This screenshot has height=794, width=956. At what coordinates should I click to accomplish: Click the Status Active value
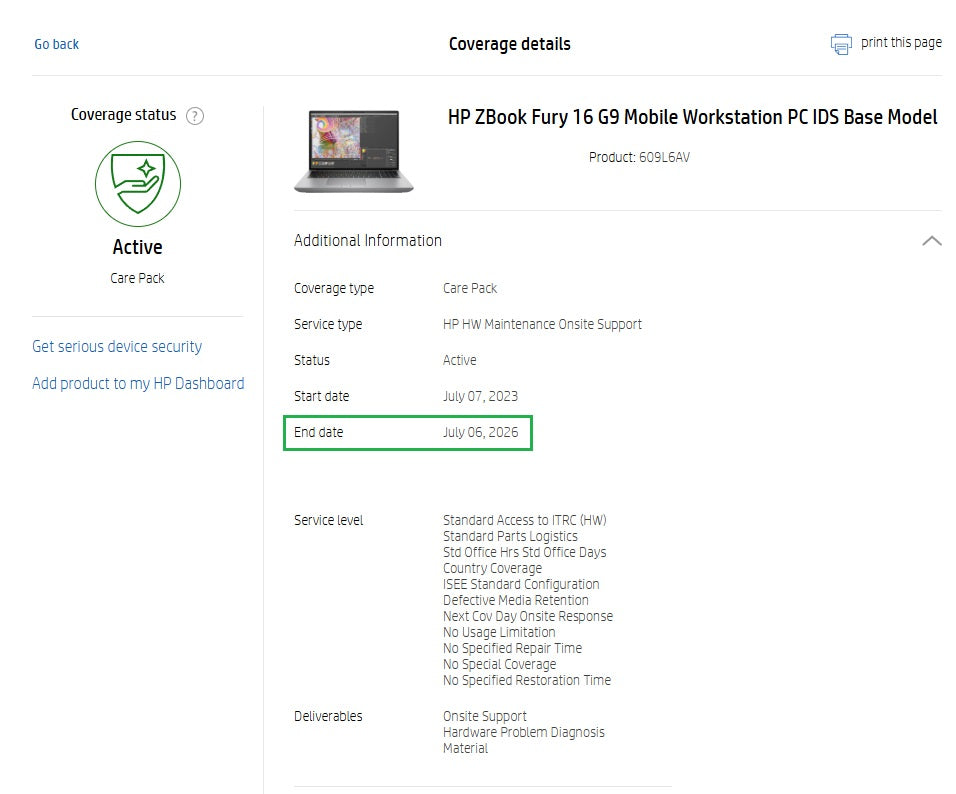pos(459,360)
